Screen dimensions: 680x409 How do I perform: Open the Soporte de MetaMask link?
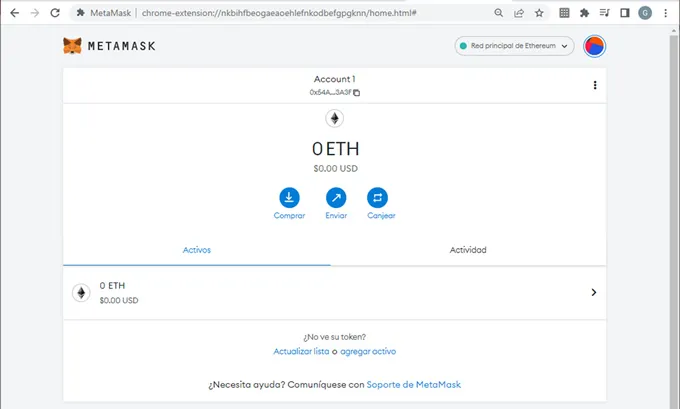coord(414,384)
